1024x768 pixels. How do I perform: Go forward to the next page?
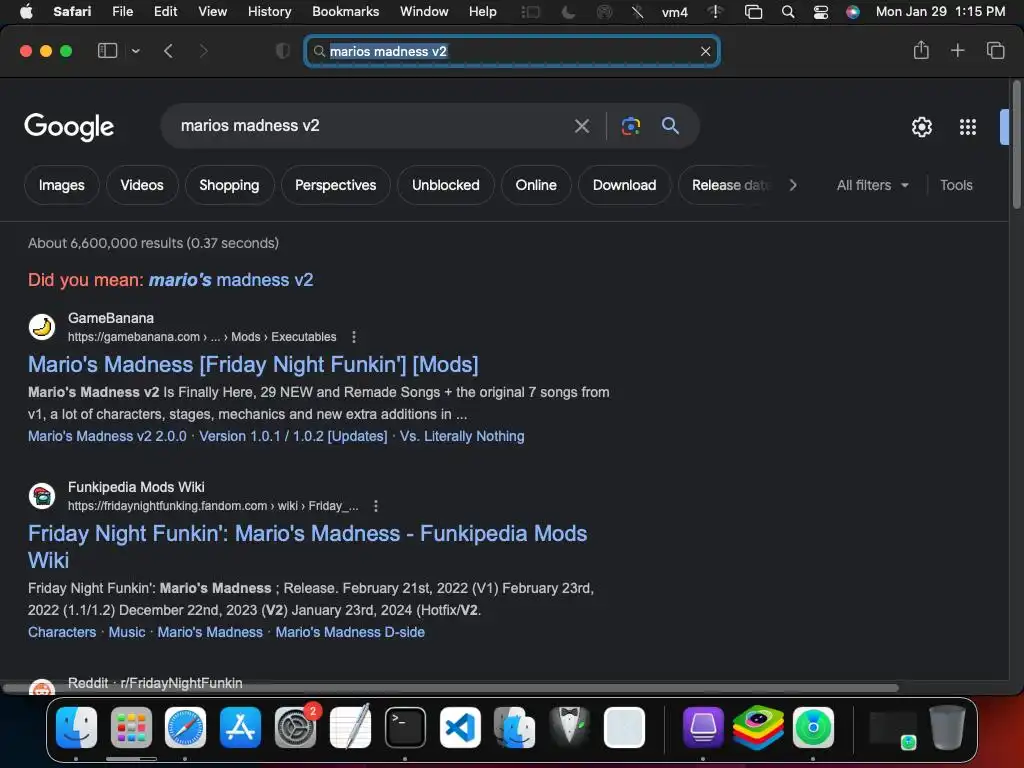click(x=204, y=51)
